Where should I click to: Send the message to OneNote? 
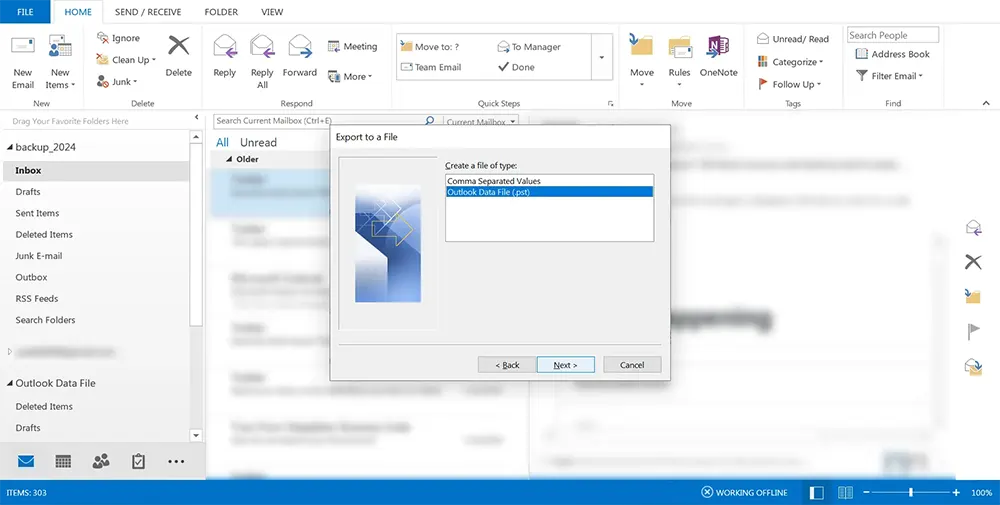718,56
